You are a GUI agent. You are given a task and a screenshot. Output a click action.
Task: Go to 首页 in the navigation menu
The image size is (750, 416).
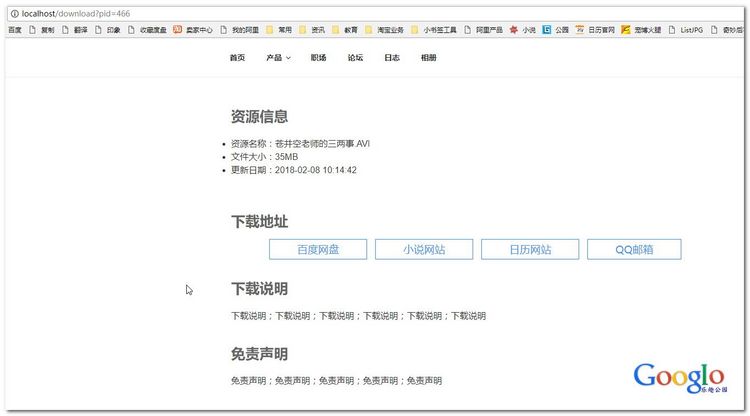pos(237,58)
